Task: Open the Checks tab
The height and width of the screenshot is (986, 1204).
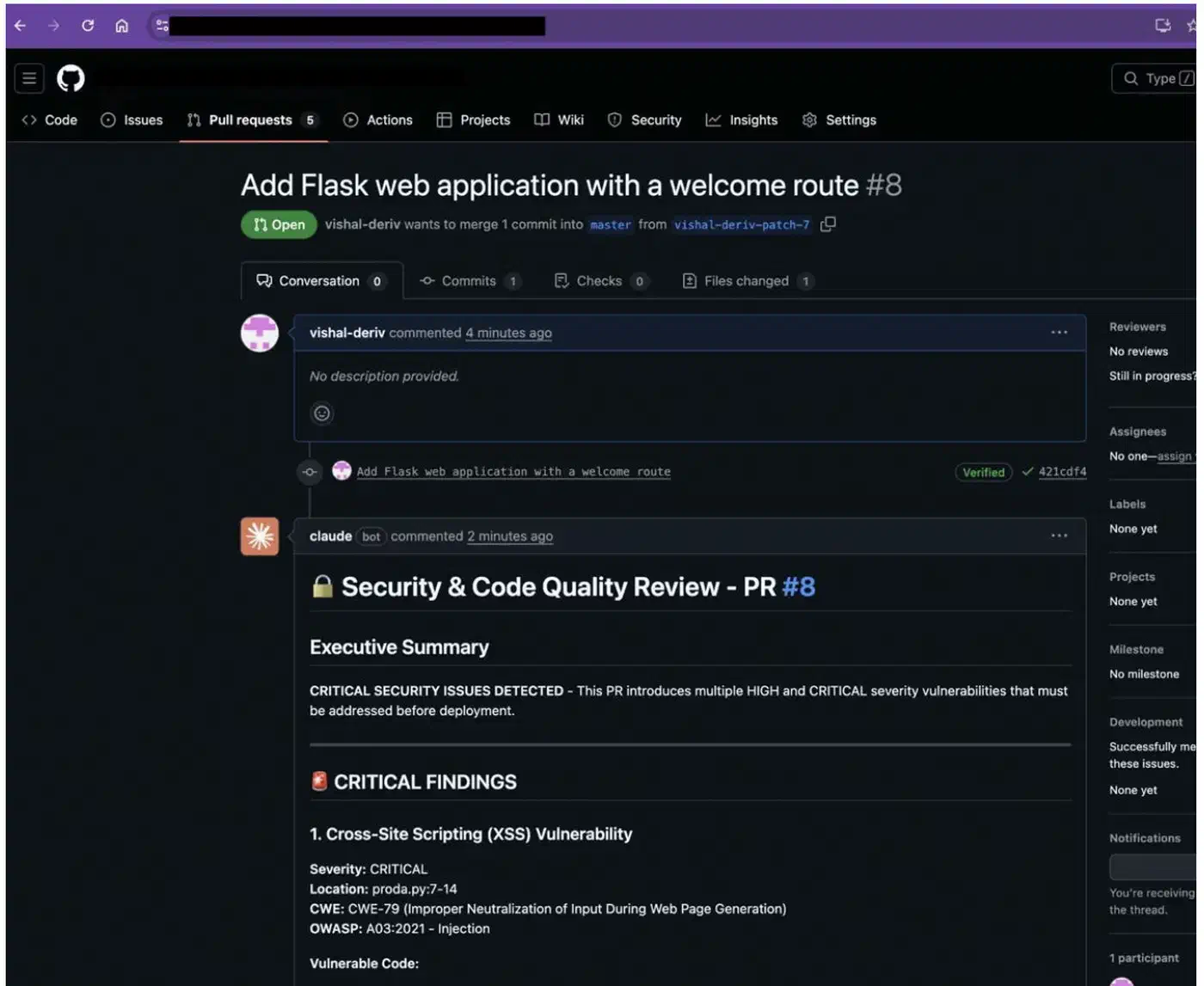Action: (600, 281)
